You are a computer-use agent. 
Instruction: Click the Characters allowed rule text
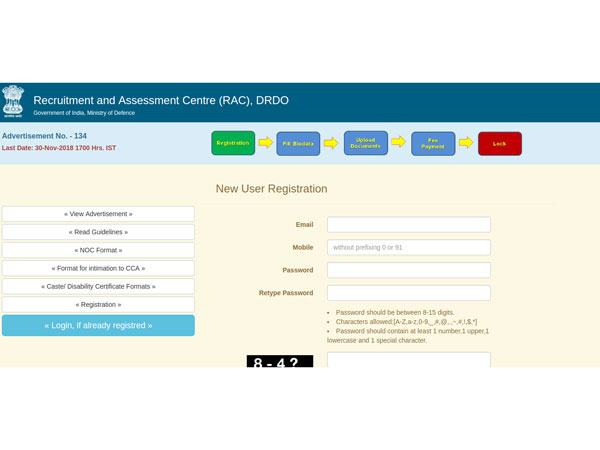[x=406, y=322]
